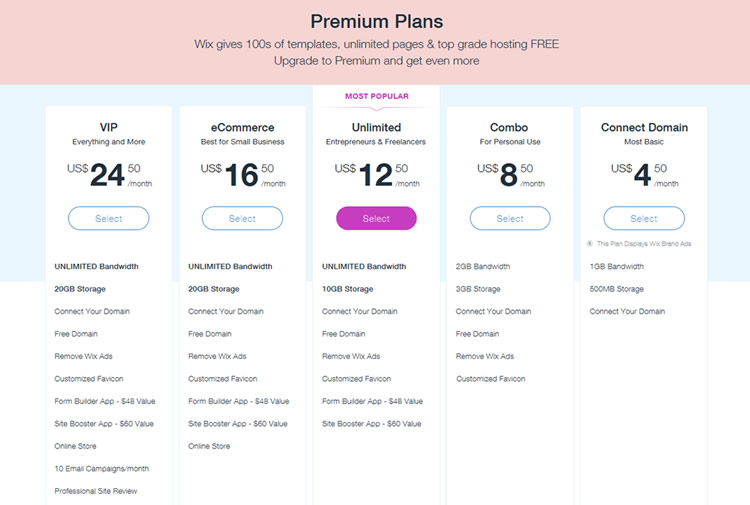
Task: Click the VIP plan title
Action: pyautogui.click(x=109, y=128)
